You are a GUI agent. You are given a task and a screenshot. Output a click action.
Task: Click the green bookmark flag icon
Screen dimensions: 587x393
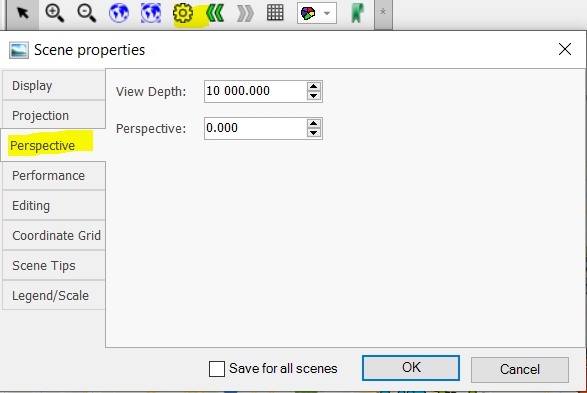coord(357,13)
